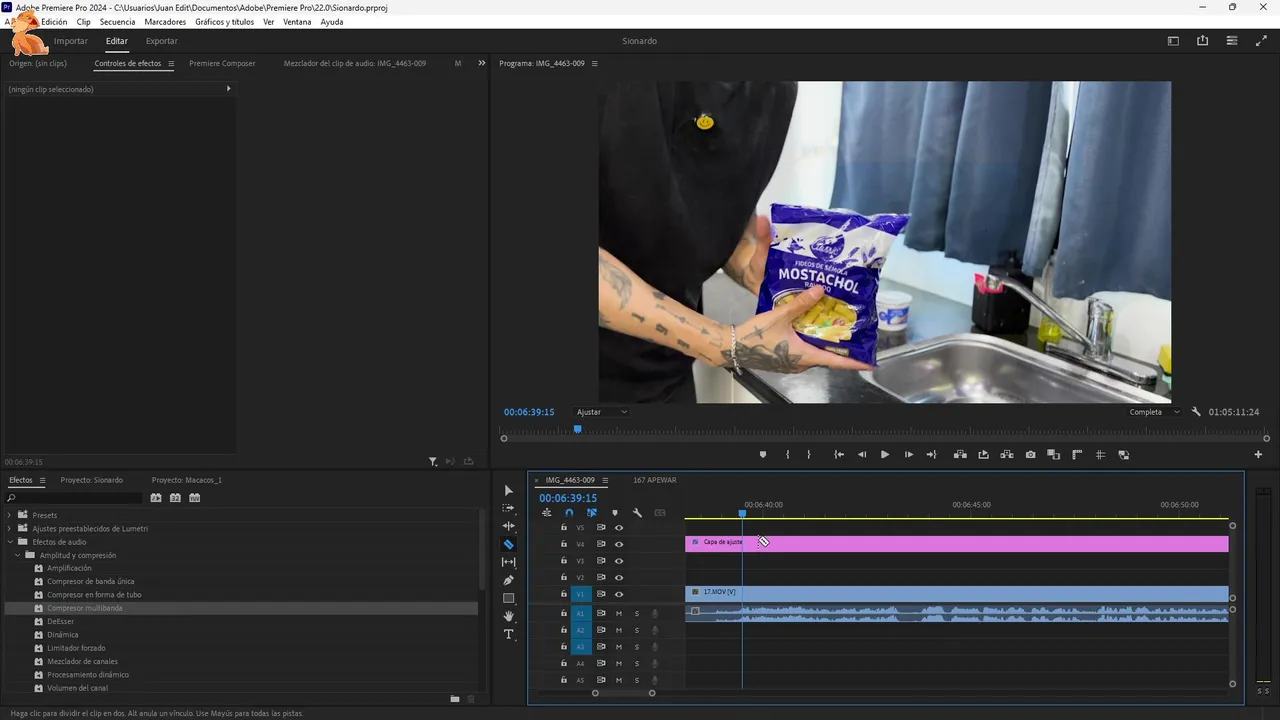Add a marker in the timeline

614,513
